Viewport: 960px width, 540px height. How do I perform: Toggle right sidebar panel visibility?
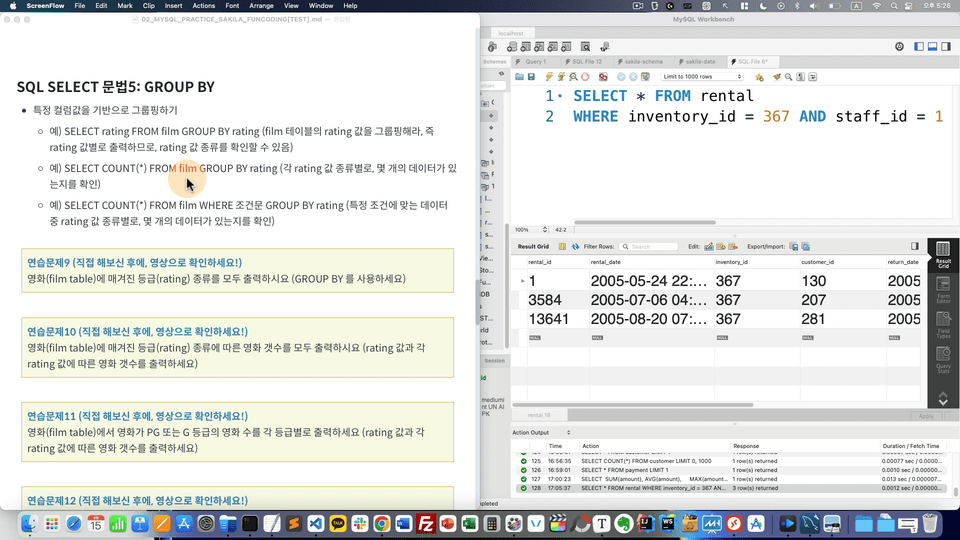946,47
